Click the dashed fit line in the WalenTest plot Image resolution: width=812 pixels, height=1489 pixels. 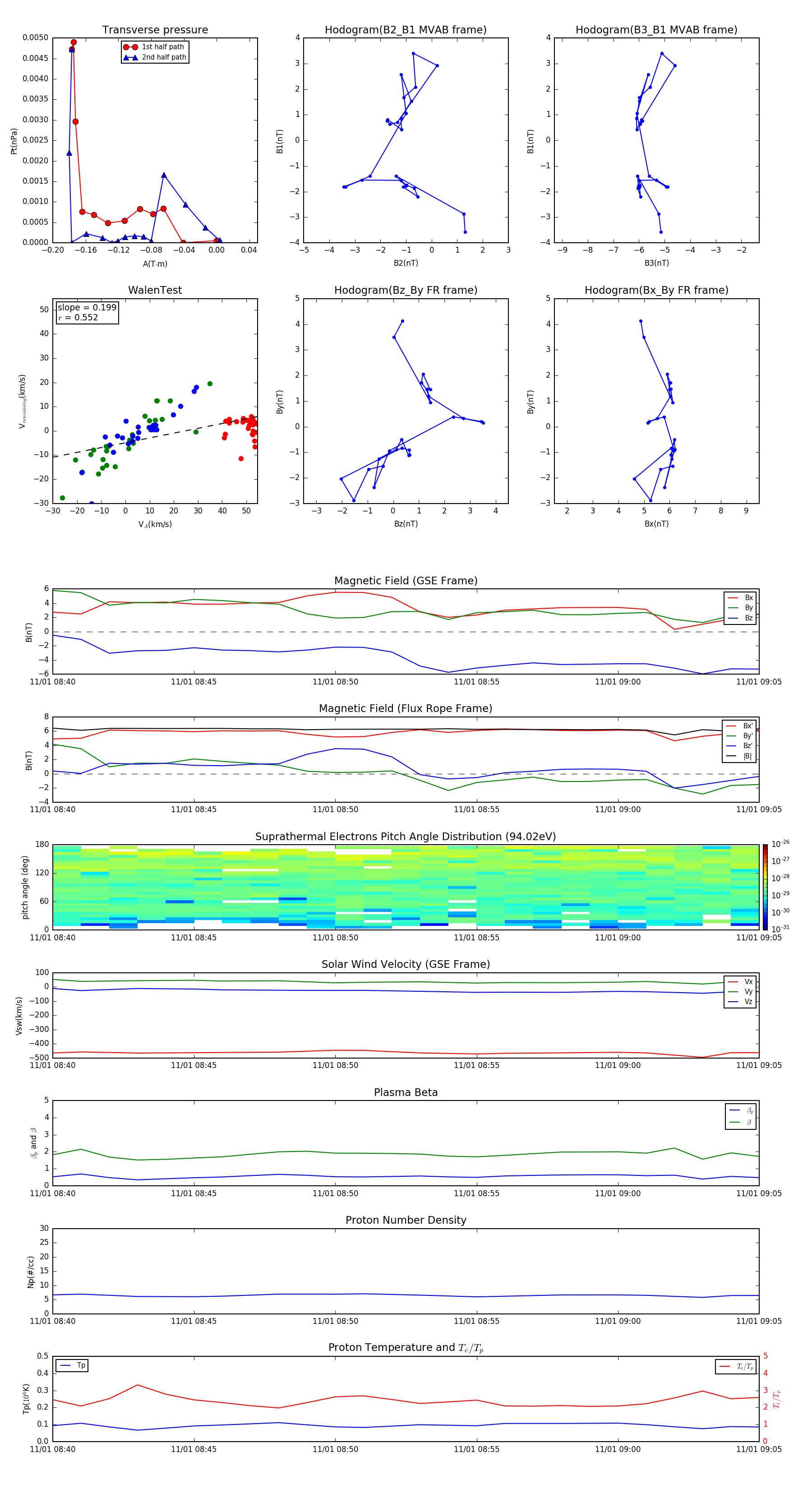click(155, 436)
